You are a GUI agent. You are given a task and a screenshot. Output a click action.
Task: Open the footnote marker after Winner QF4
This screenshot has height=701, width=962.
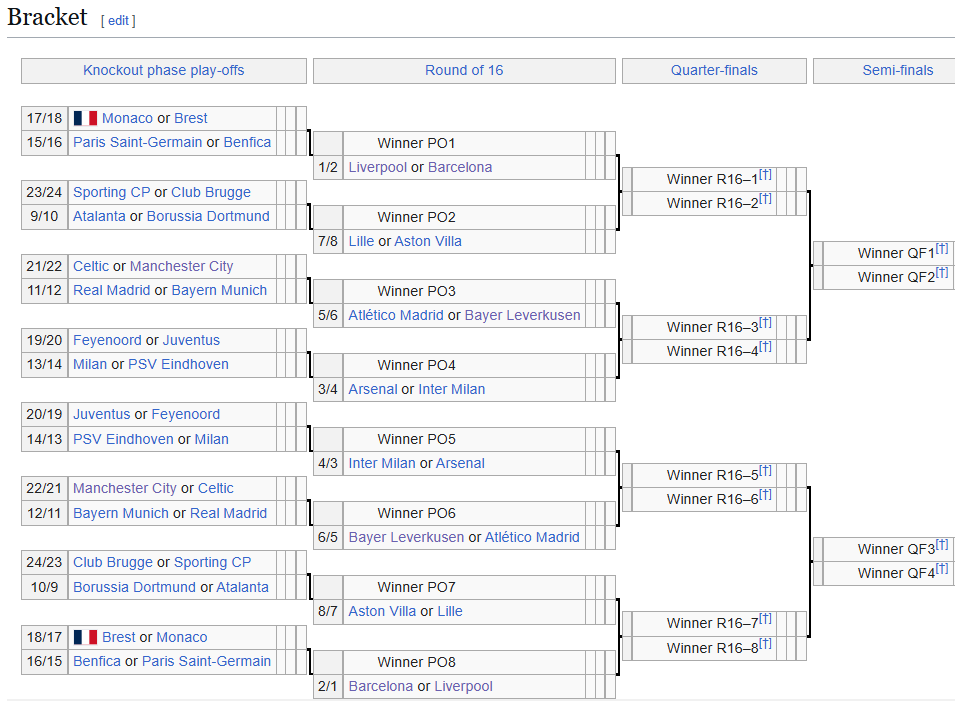coord(942,569)
